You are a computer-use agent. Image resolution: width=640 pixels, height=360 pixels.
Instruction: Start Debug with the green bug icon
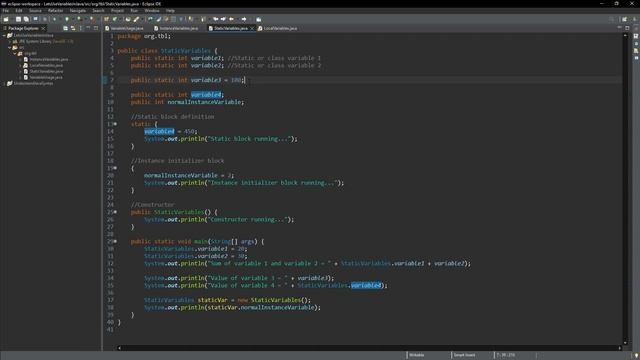pyautogui.click(x=54, y=19)
